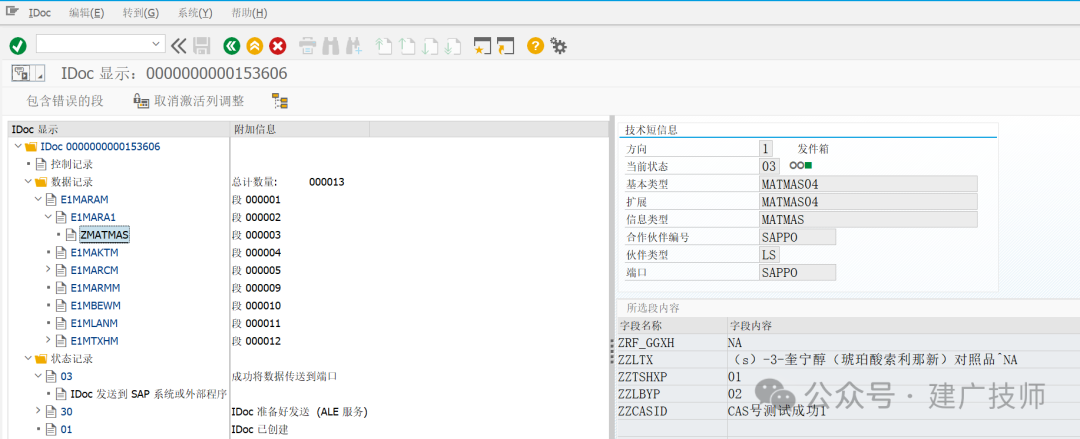Open the 系统(Y) menu

[195, 13]
